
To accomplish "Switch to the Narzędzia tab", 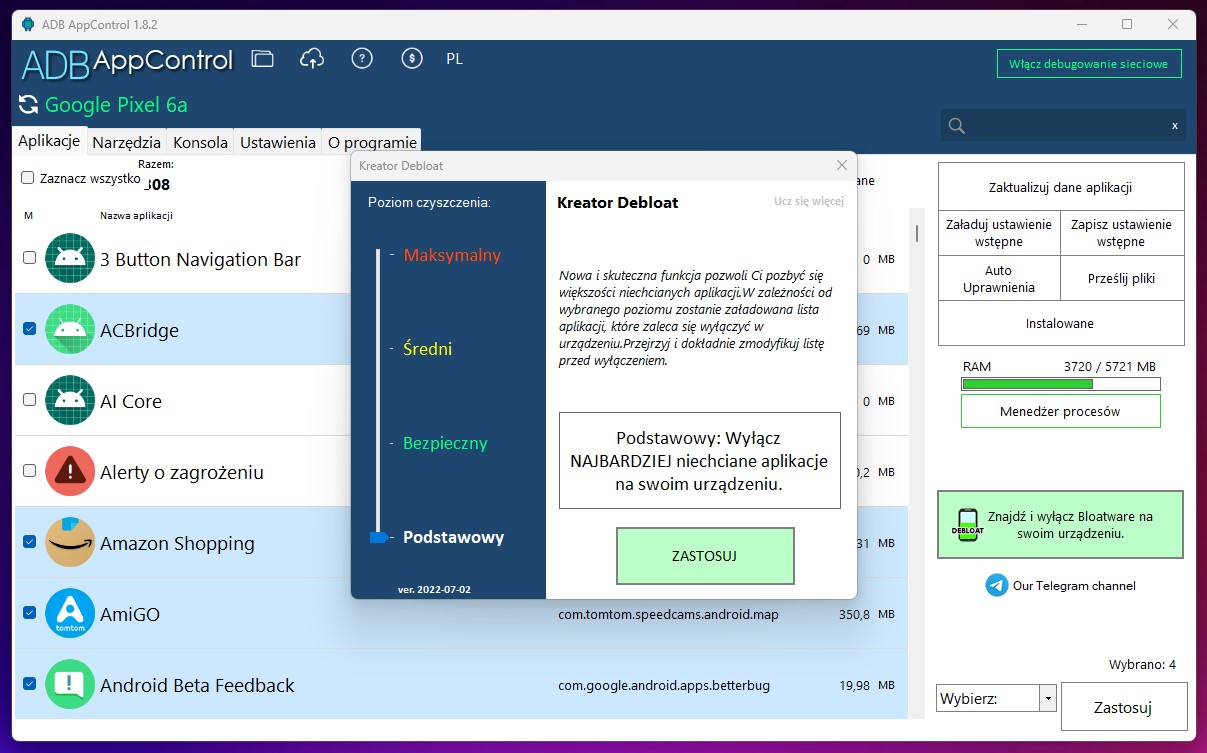I will pos(126,142).
